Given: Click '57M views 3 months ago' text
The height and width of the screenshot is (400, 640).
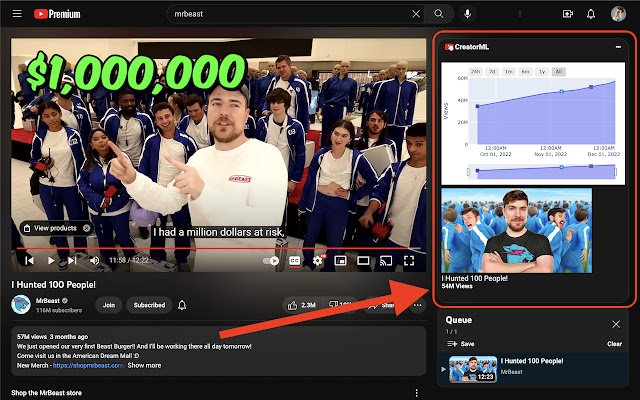Looking at the screenshot, I should tap(52, 337).
